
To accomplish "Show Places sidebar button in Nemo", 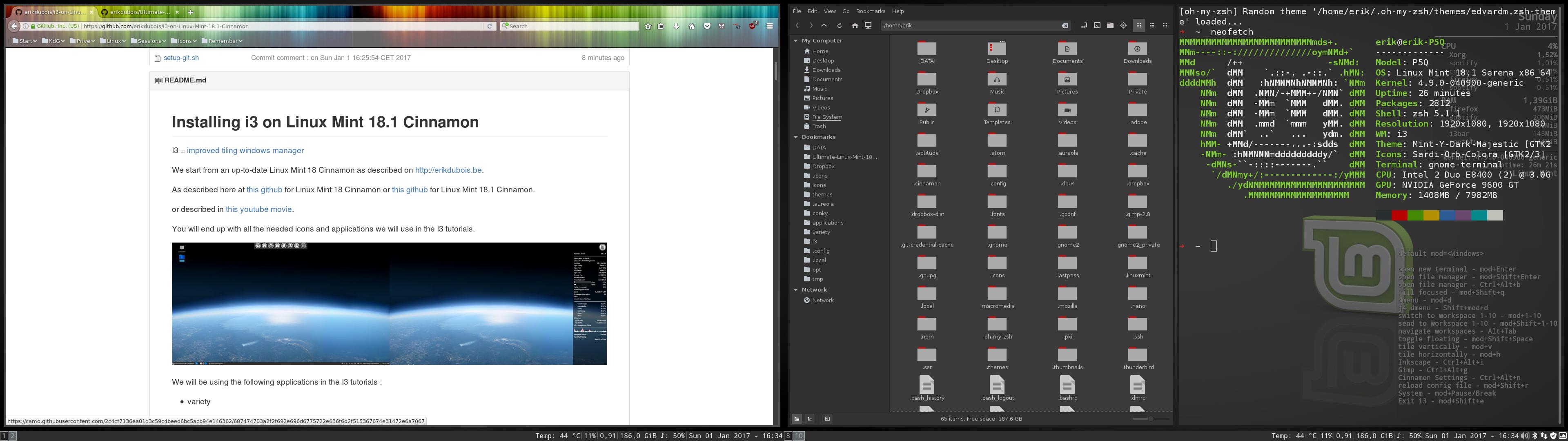I will [796, 419].
